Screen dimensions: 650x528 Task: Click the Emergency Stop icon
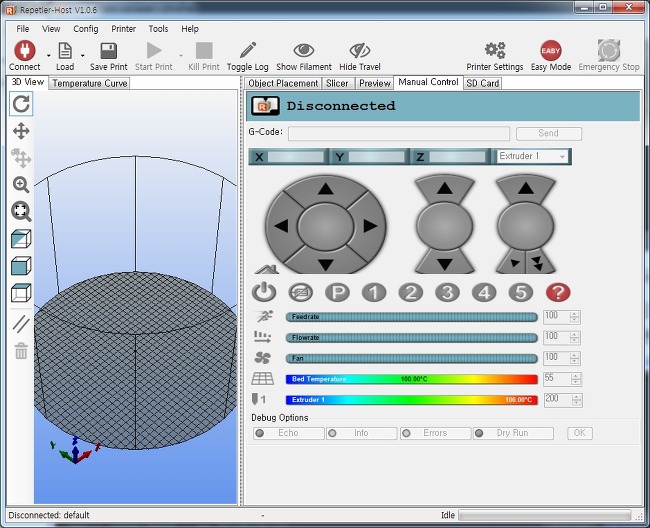pos(609,50)
